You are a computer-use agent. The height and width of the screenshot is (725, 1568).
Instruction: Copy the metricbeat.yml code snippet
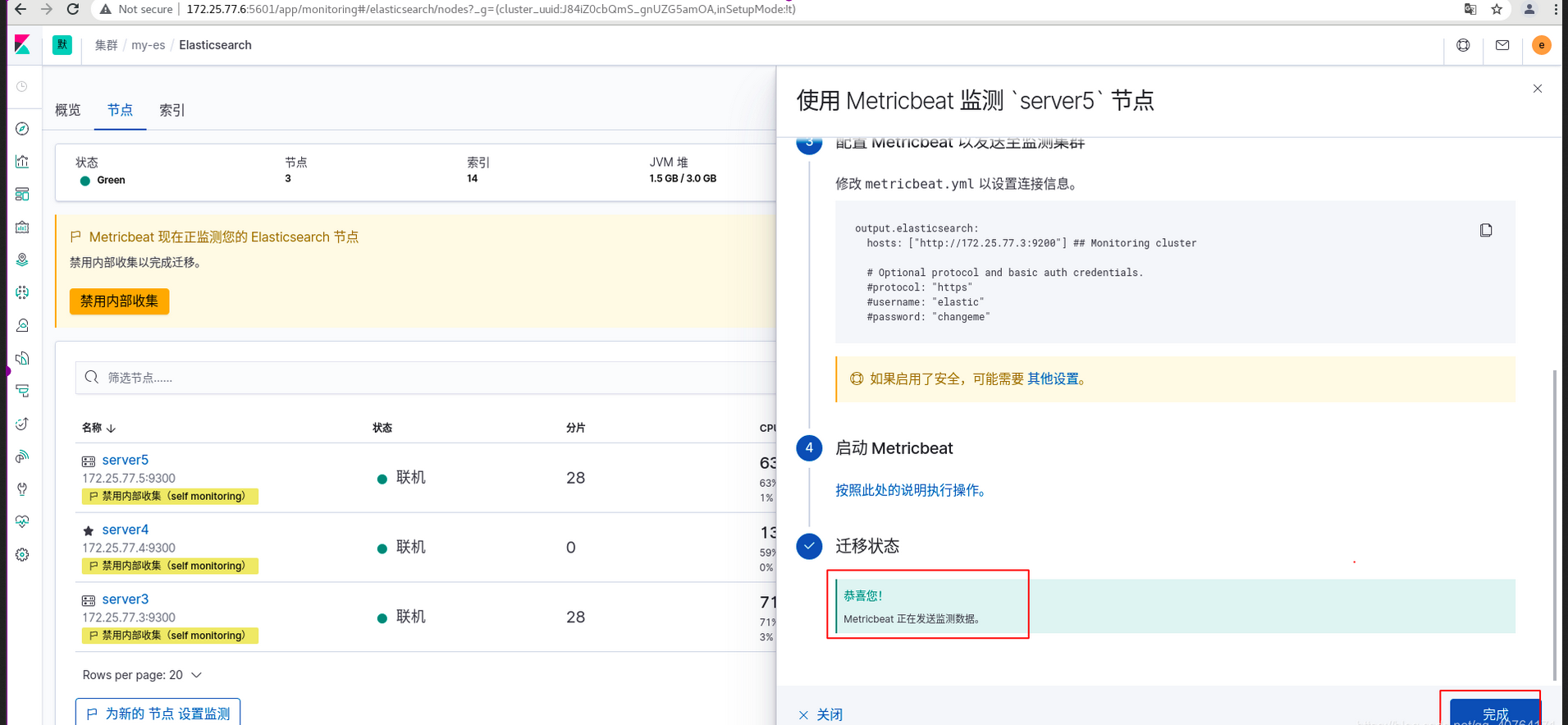[x=1486, y=230]
